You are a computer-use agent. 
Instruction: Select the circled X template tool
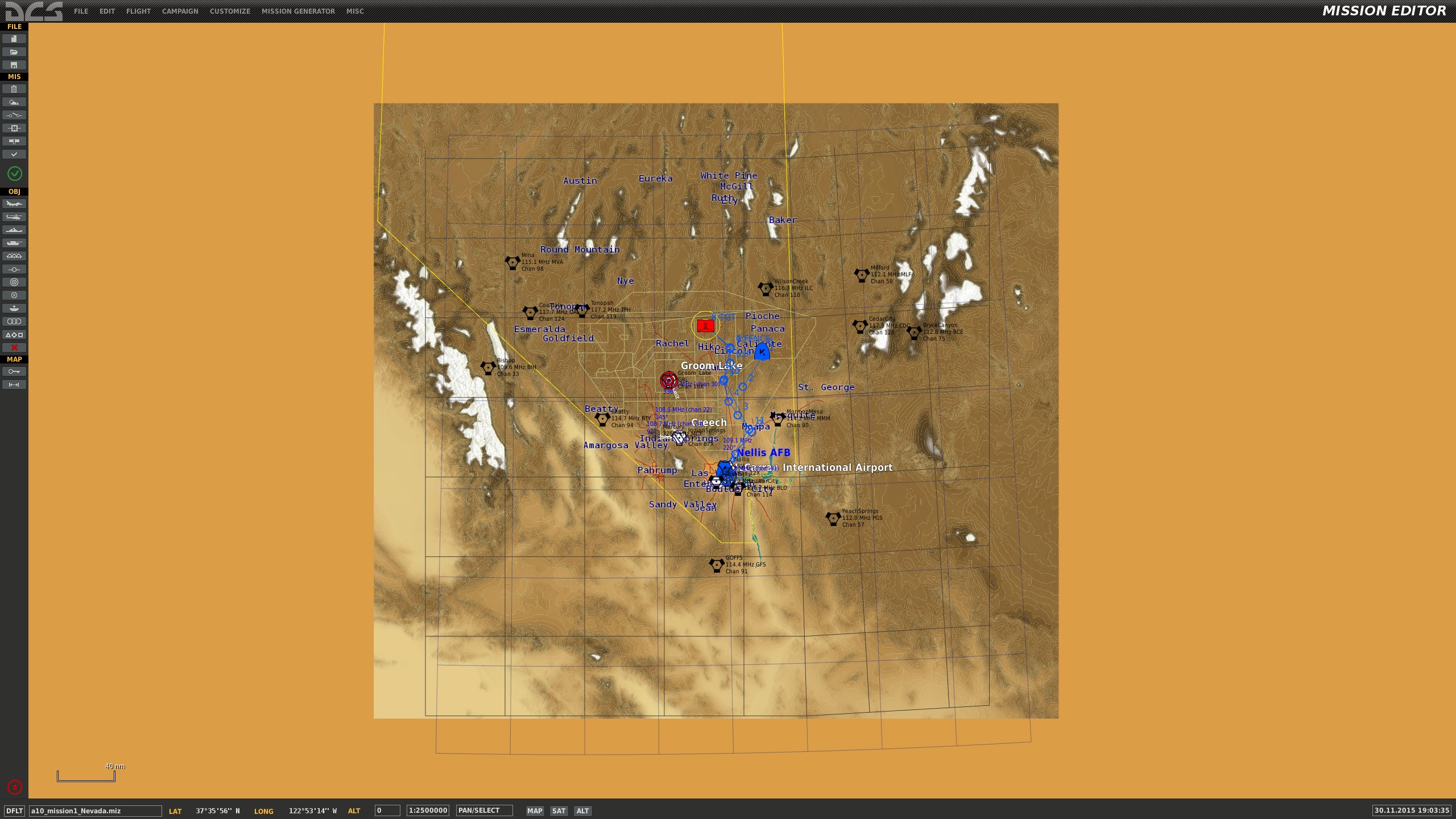tap(14, 295)
